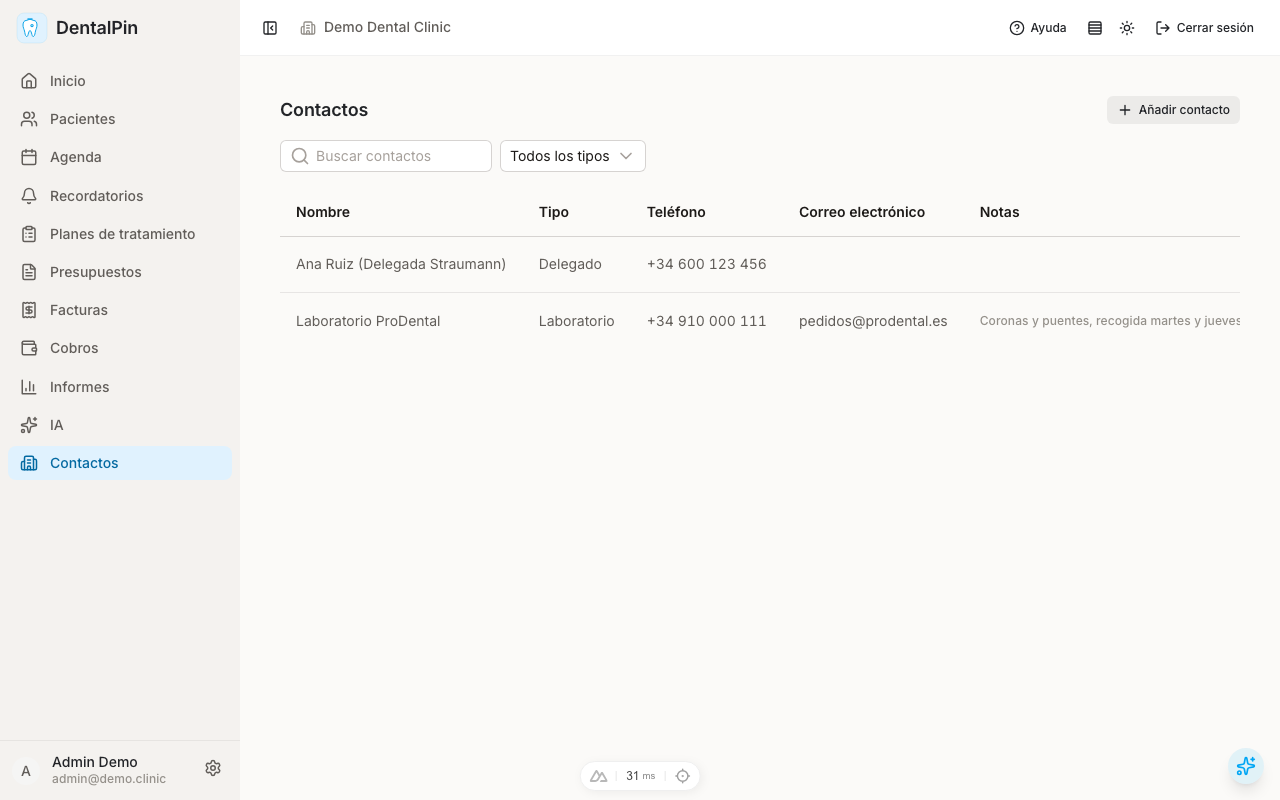
Task: Click the devtools inspector crosshair icon
Action: (x=683, y=776)
